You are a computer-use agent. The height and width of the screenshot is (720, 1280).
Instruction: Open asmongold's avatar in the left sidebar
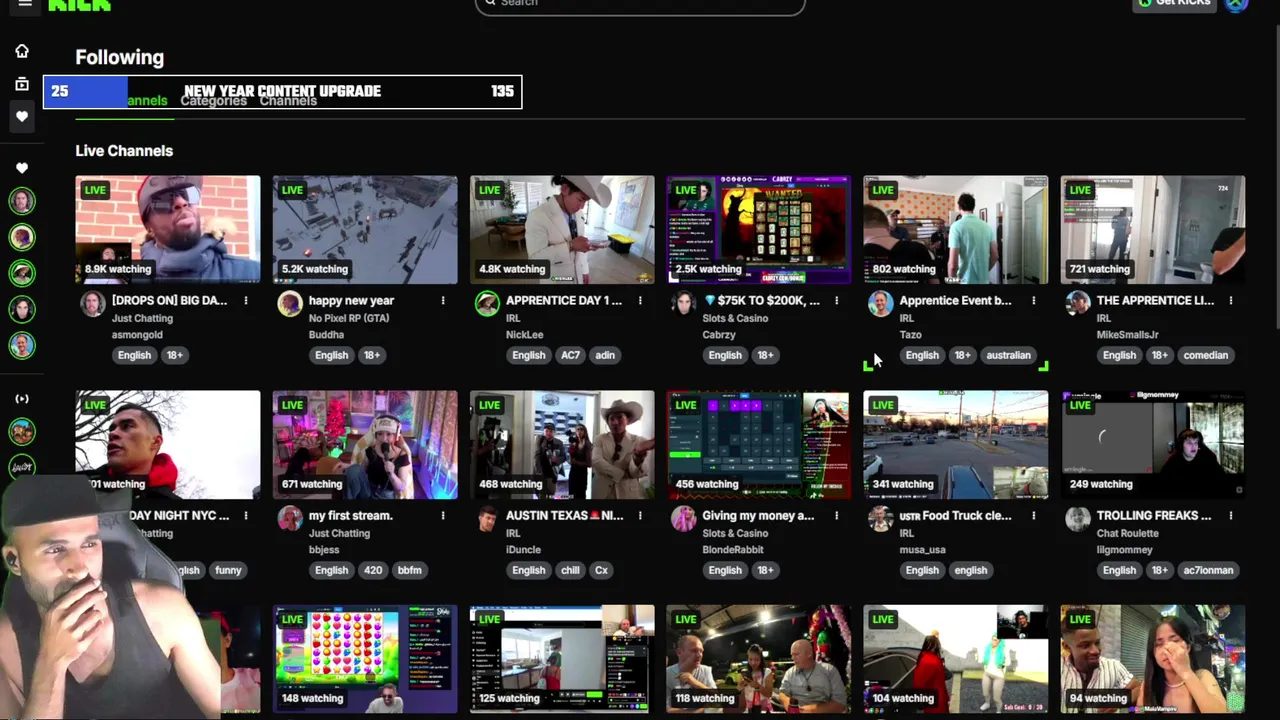(x=22, y=201)
